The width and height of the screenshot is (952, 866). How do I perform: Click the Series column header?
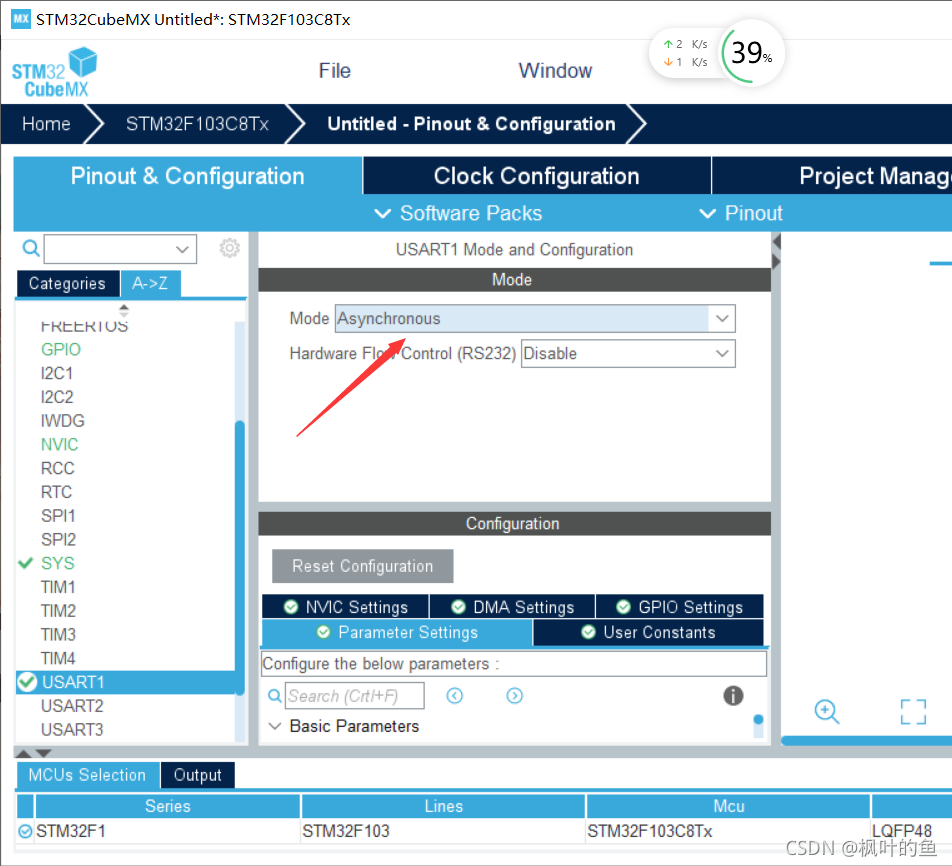coord(168,806)
